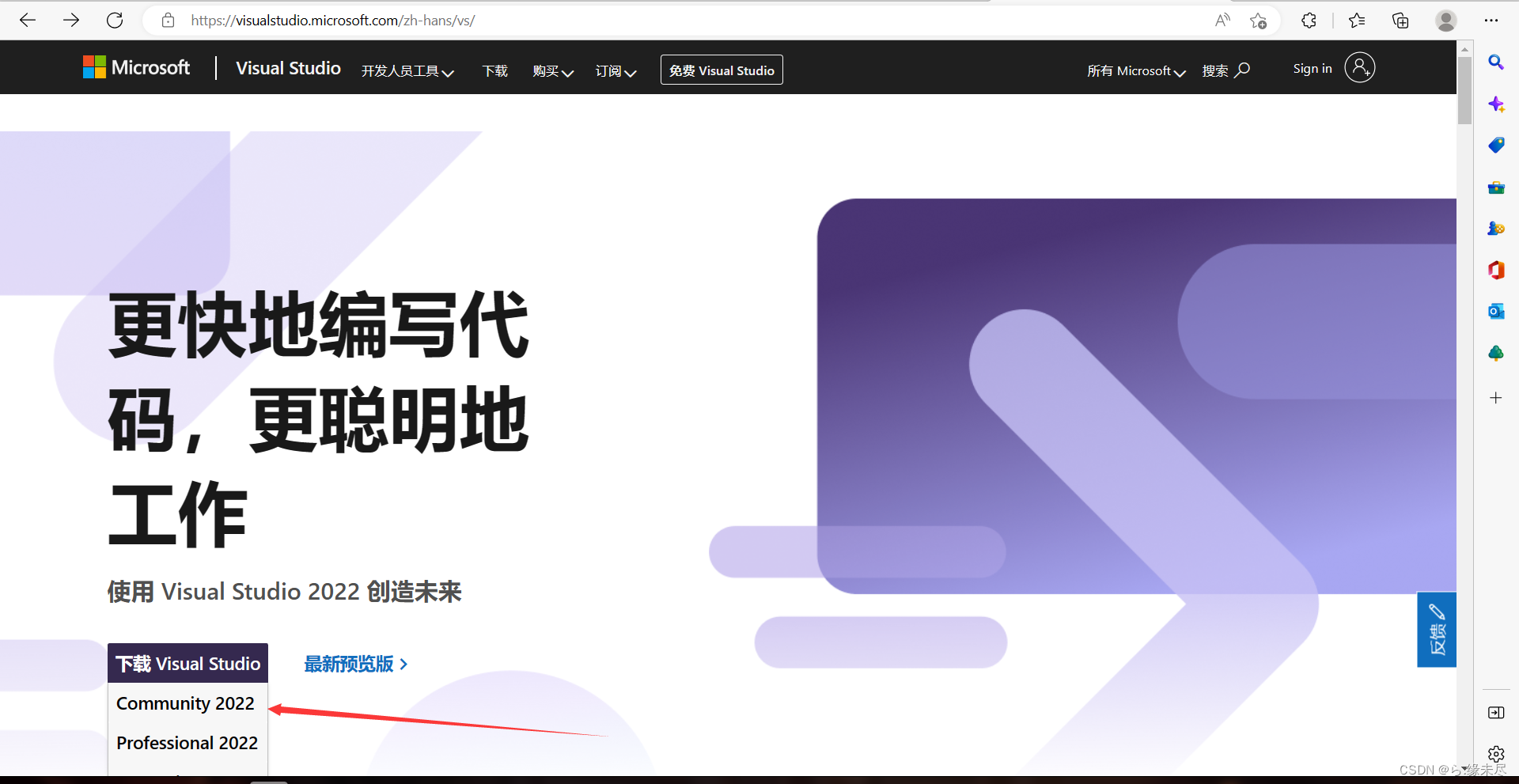The image size is (1519, 784).
Task: Select Community 2022 download option
Action: click(x=185, y=703)
